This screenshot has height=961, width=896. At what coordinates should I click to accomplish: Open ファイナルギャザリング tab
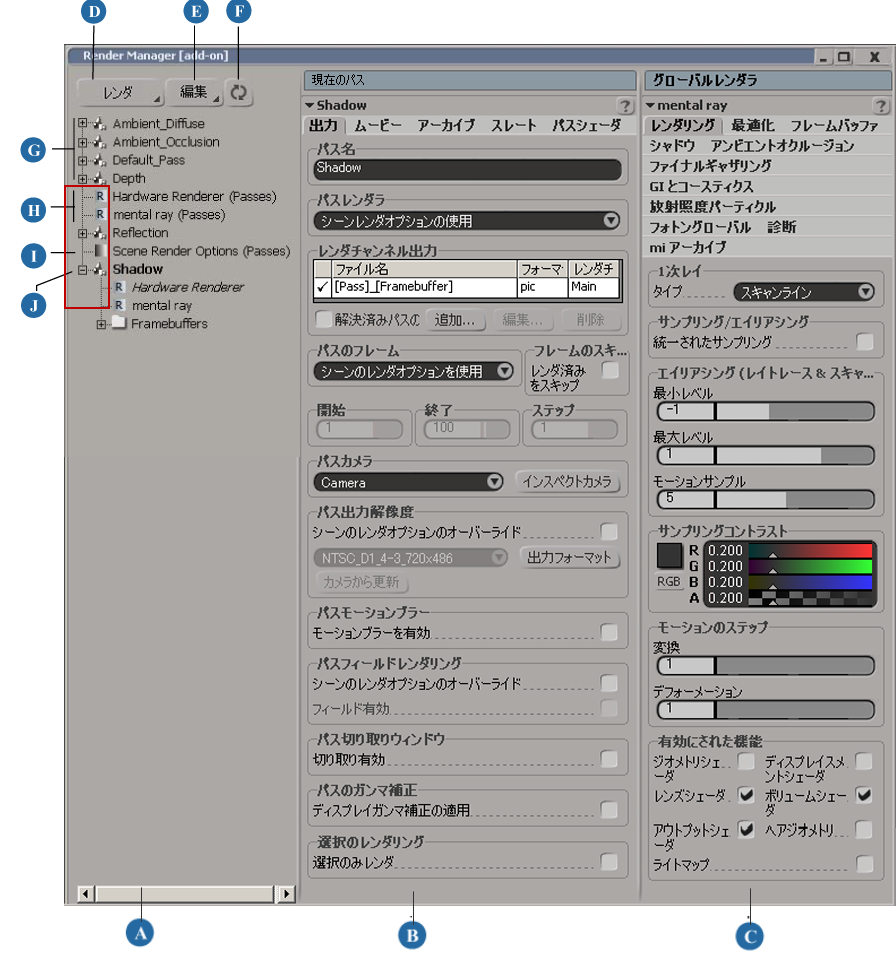710,166
